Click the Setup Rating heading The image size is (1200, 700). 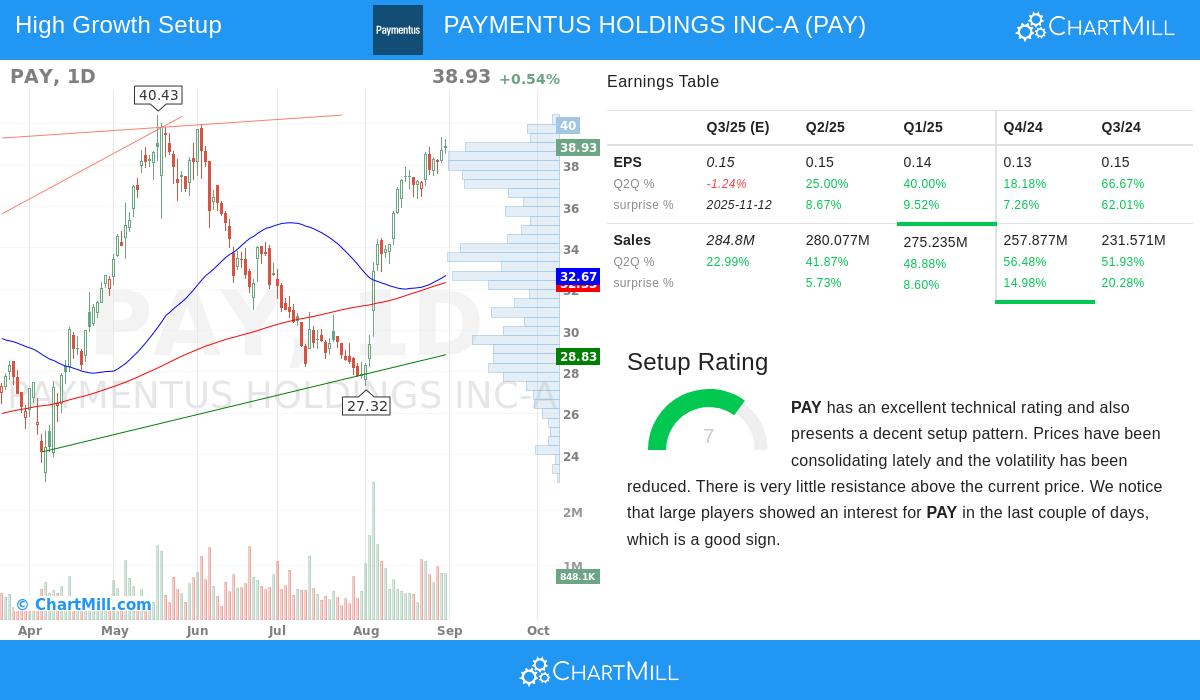[x=697, y=362]
